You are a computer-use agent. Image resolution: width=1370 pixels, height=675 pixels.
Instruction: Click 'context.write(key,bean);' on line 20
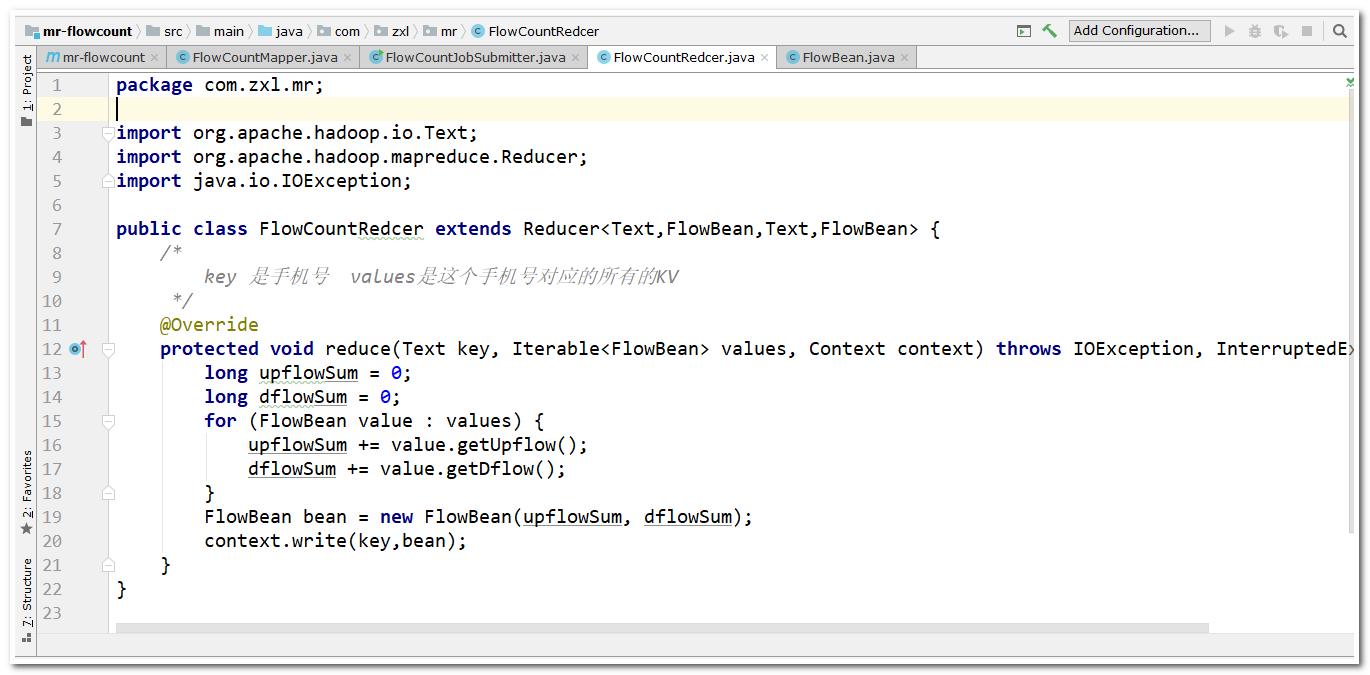336,541
